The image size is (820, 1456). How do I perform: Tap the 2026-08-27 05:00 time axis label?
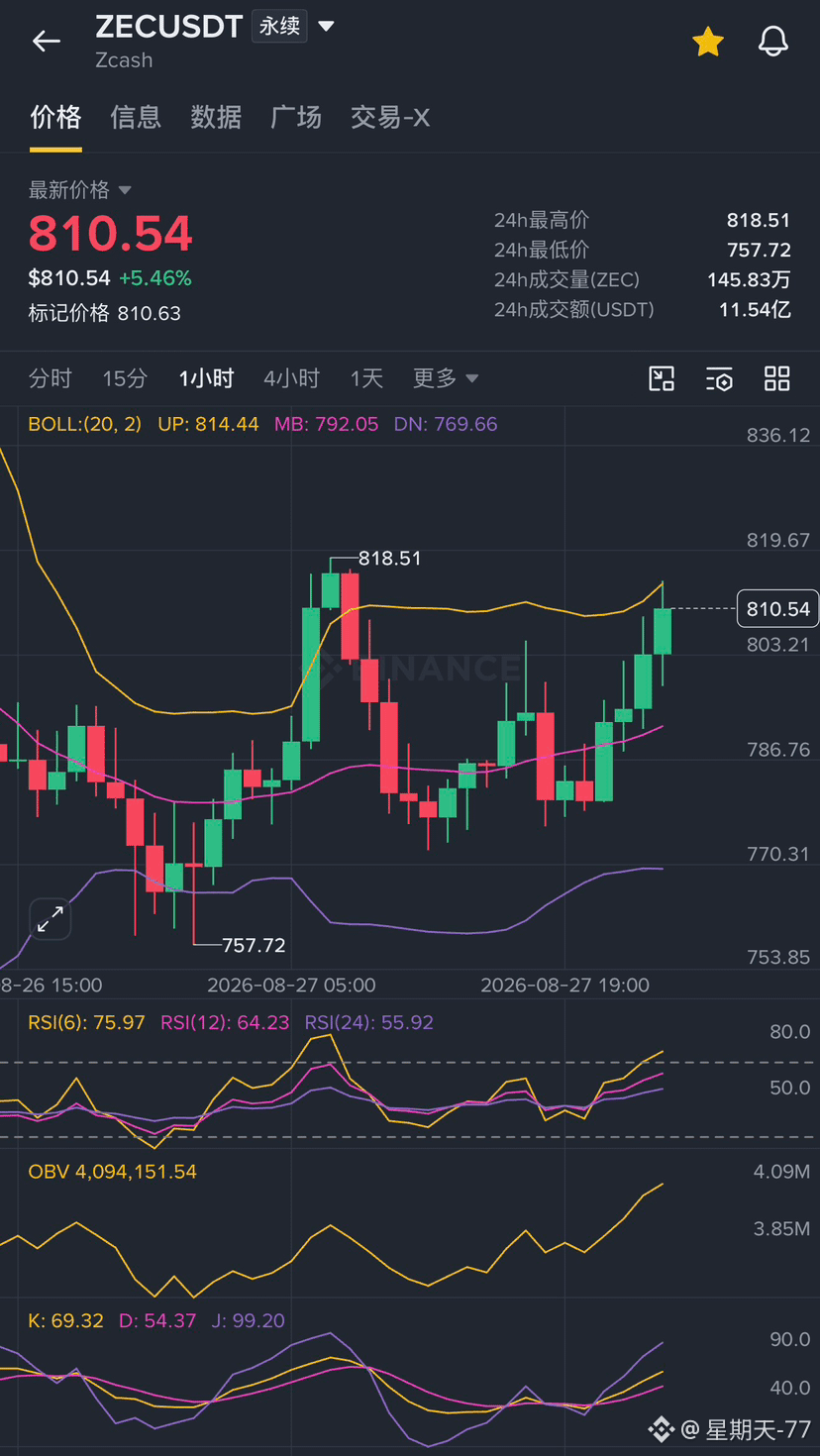(x=291, y=985)
